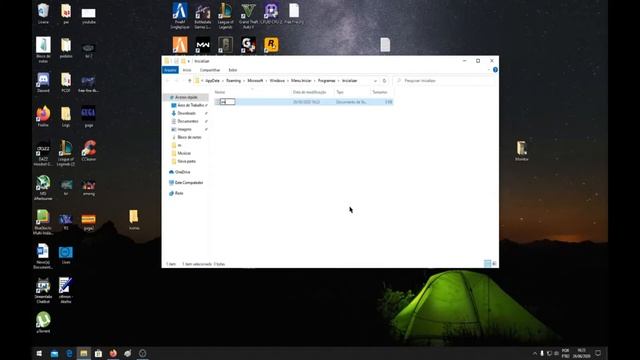Click the Programas breadcrumb segment
The height and width of the screenshot is (360, 640).
click(327, 81)
